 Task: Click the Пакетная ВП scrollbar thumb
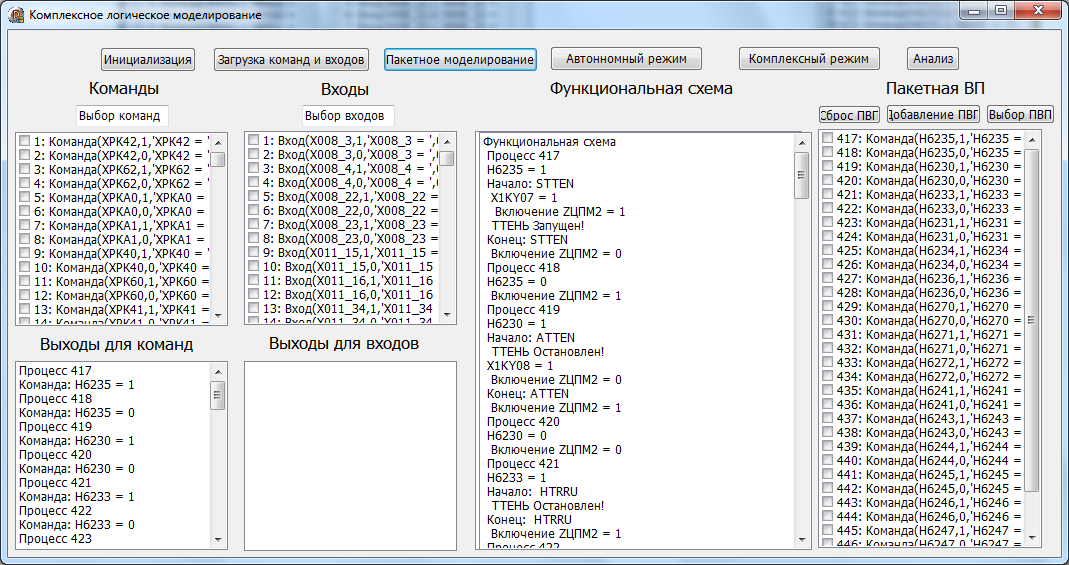tap(1032, 319)
